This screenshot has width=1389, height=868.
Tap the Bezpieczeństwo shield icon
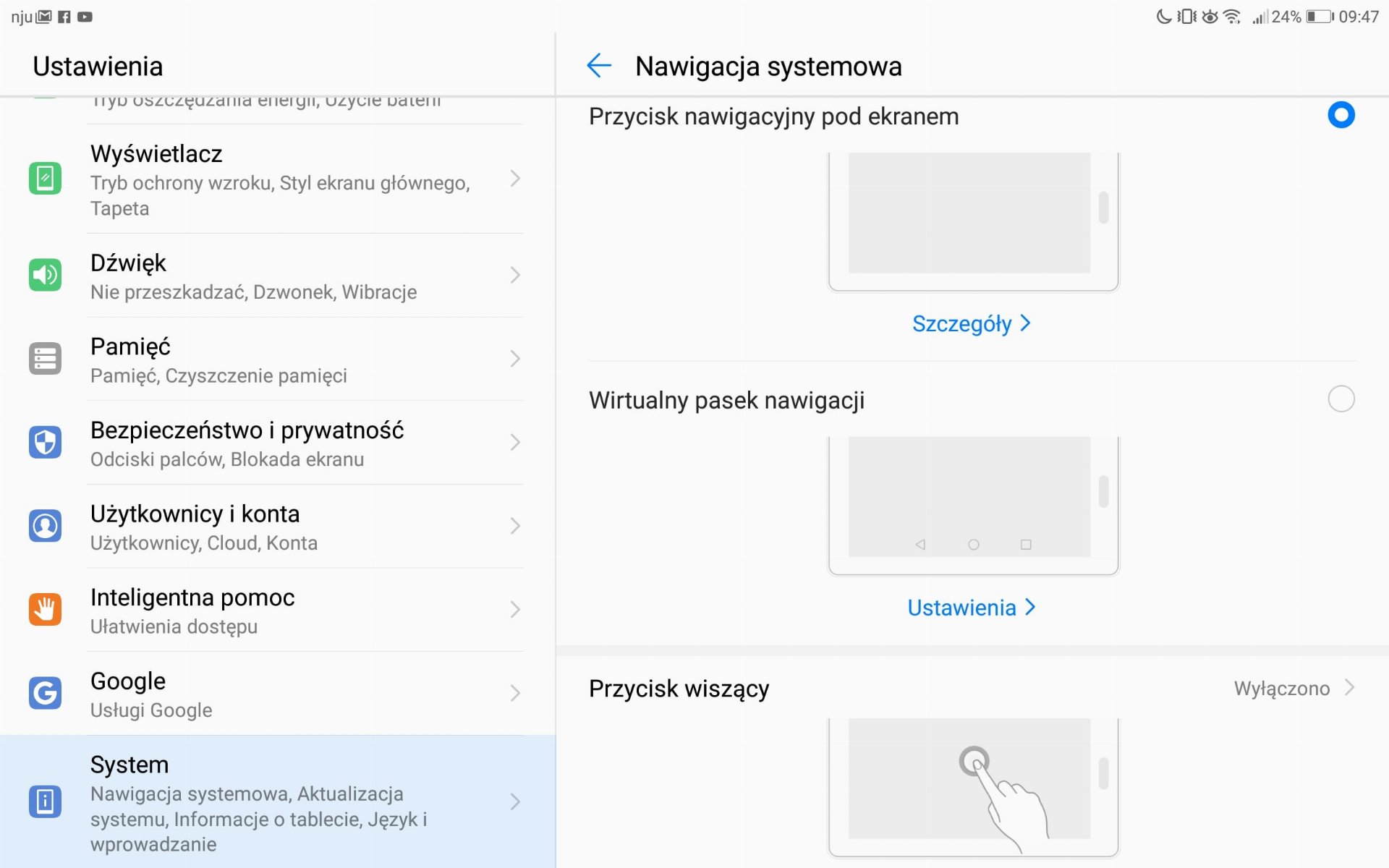45,442
